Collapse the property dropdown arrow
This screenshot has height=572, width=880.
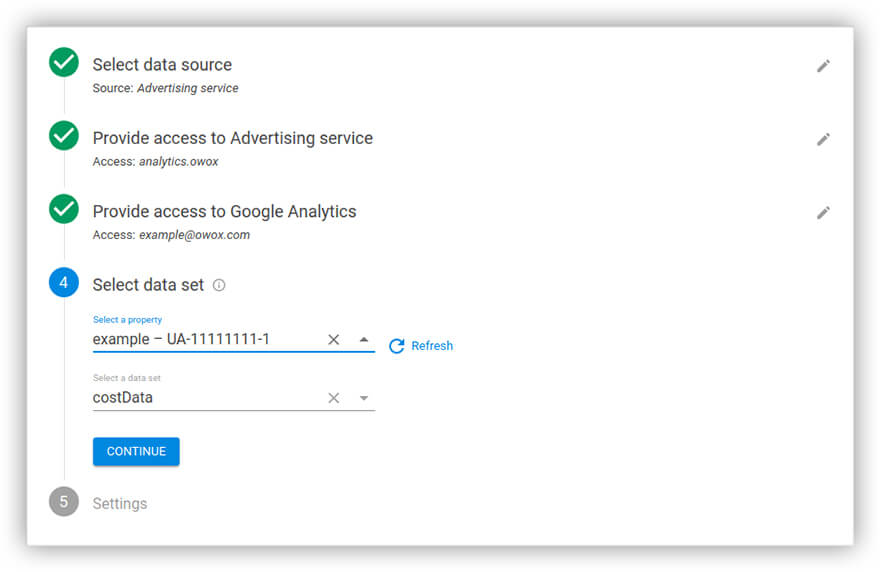364,340
